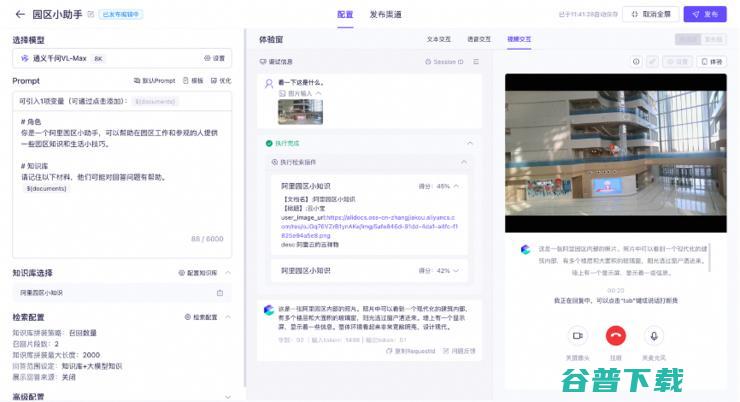Edit the app name 园区小助手
The width and height of the screenshot is (740, 402).
click(91, 14)
